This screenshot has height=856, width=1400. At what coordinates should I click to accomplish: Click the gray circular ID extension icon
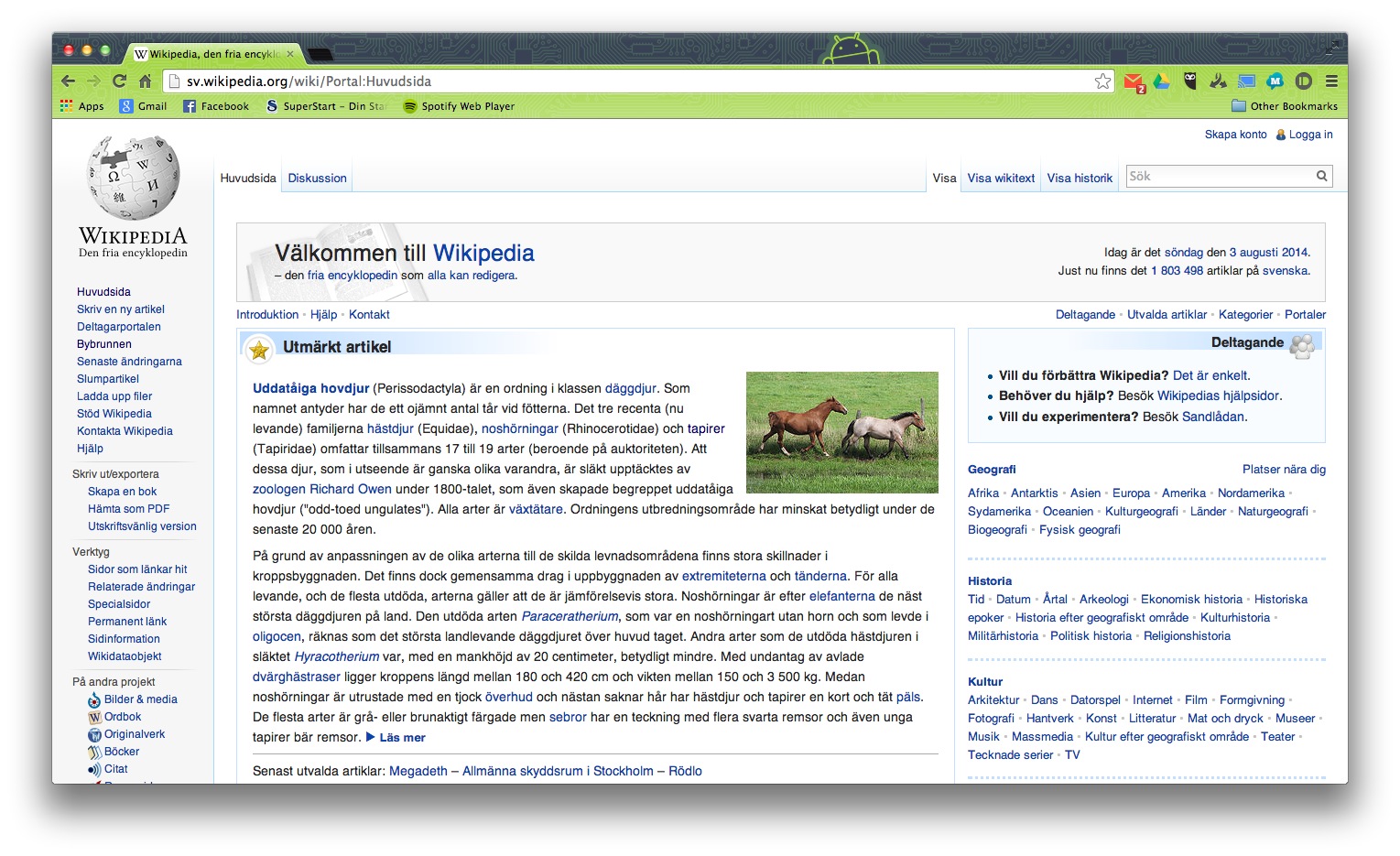pos(1304,81)
